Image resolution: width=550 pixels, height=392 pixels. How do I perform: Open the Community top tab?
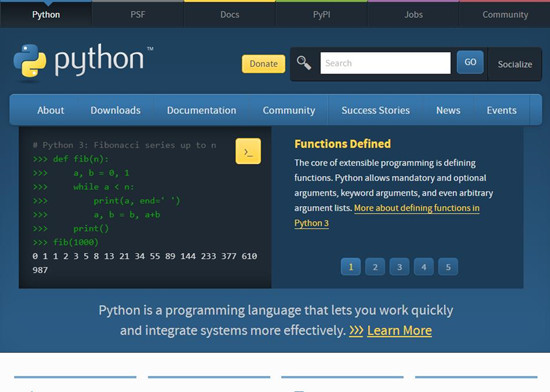(505, 15)
